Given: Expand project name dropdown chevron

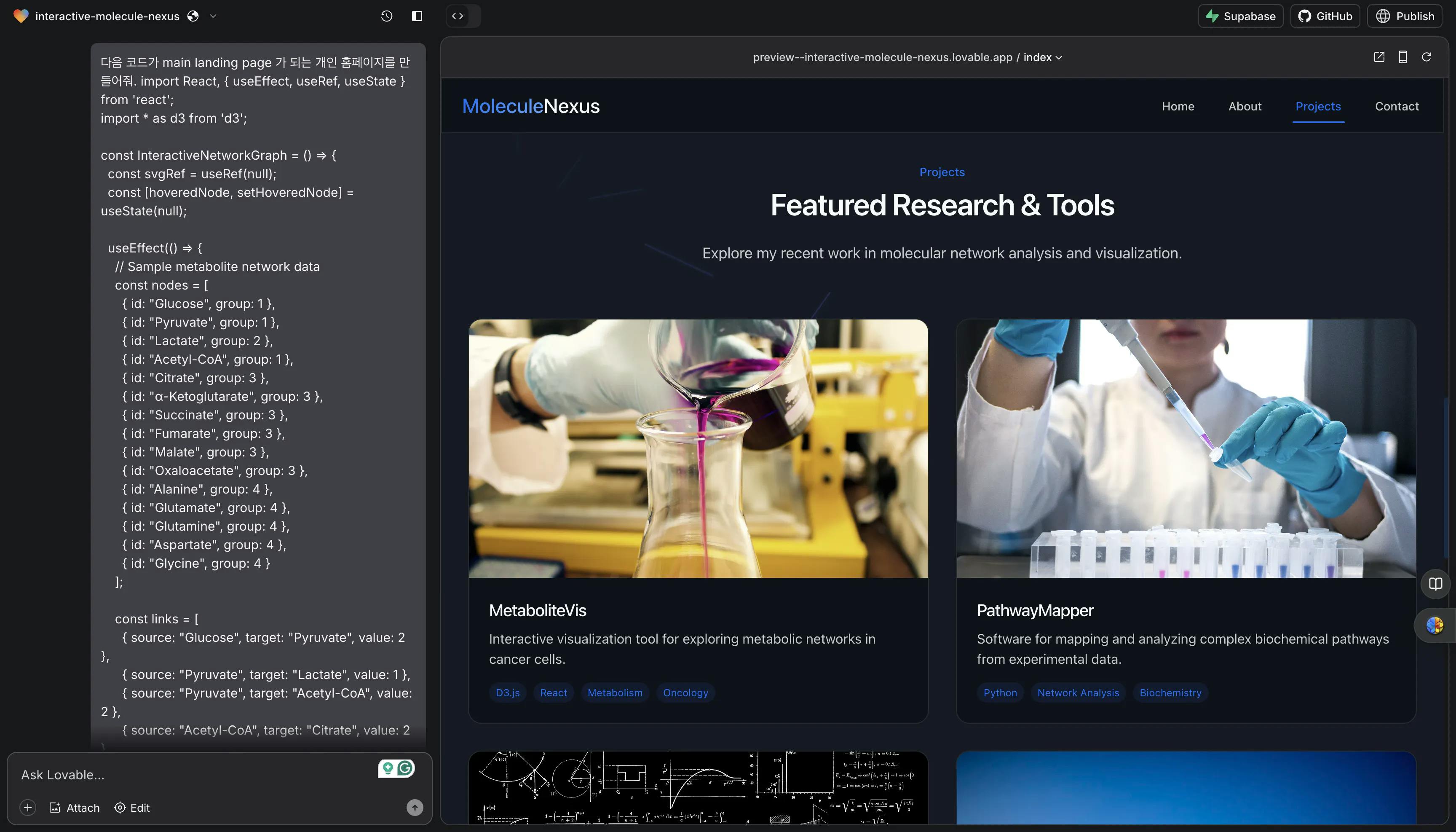Looking at the screenshot, I should (x=213, y=16).
